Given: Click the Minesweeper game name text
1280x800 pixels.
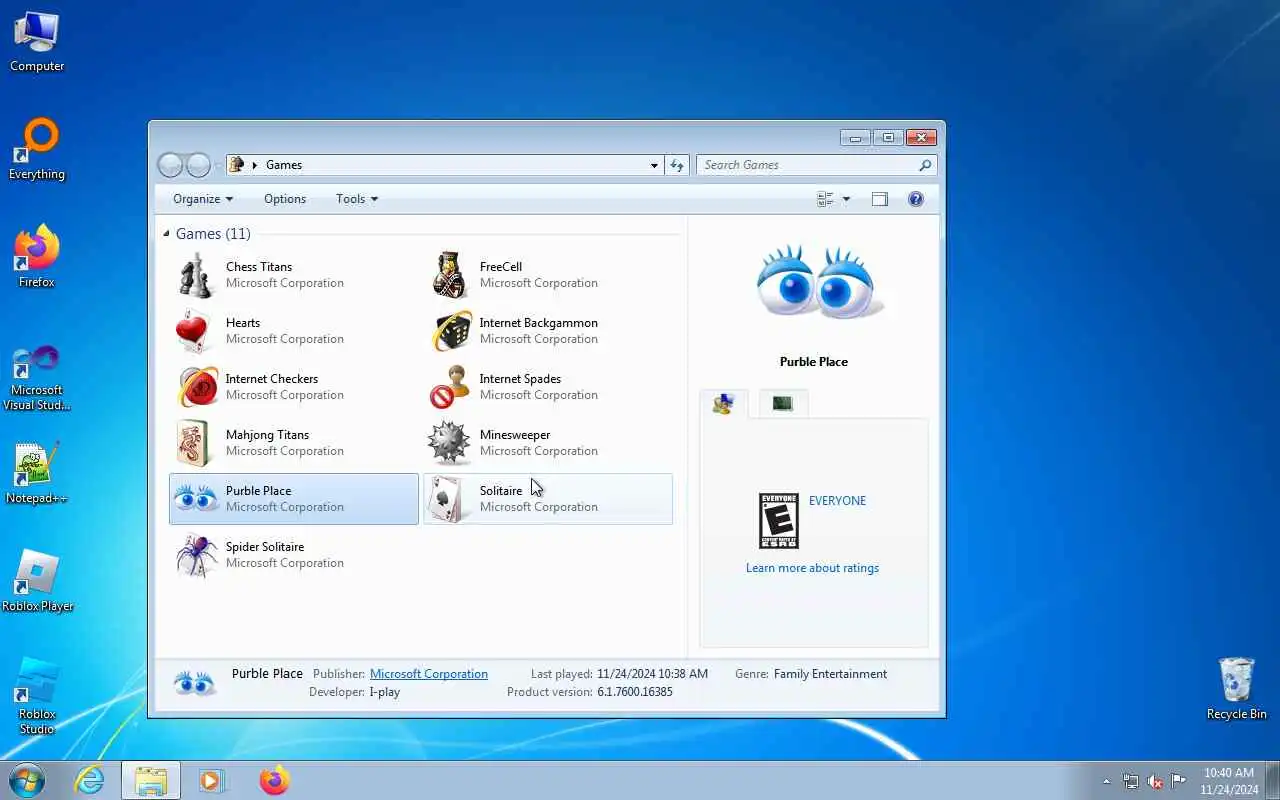Looking at the screenshot, I should (x=515, y=435).
